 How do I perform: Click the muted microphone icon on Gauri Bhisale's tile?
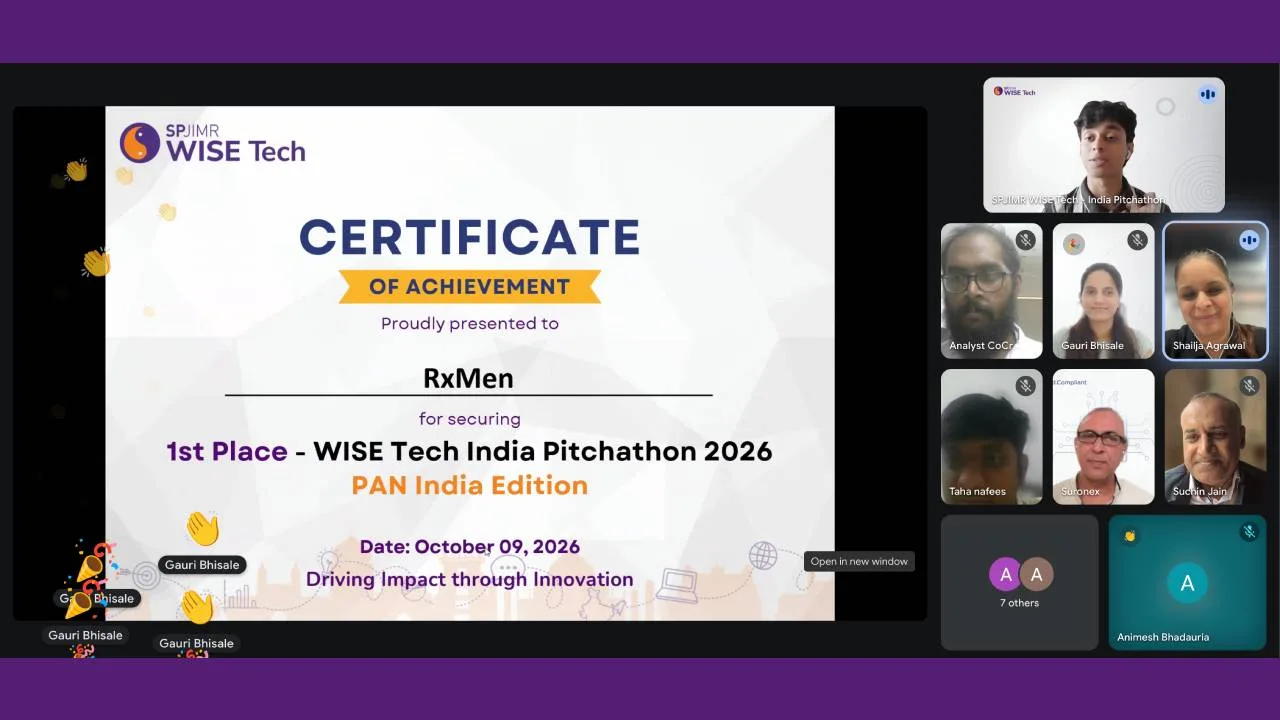[1137, 240]
